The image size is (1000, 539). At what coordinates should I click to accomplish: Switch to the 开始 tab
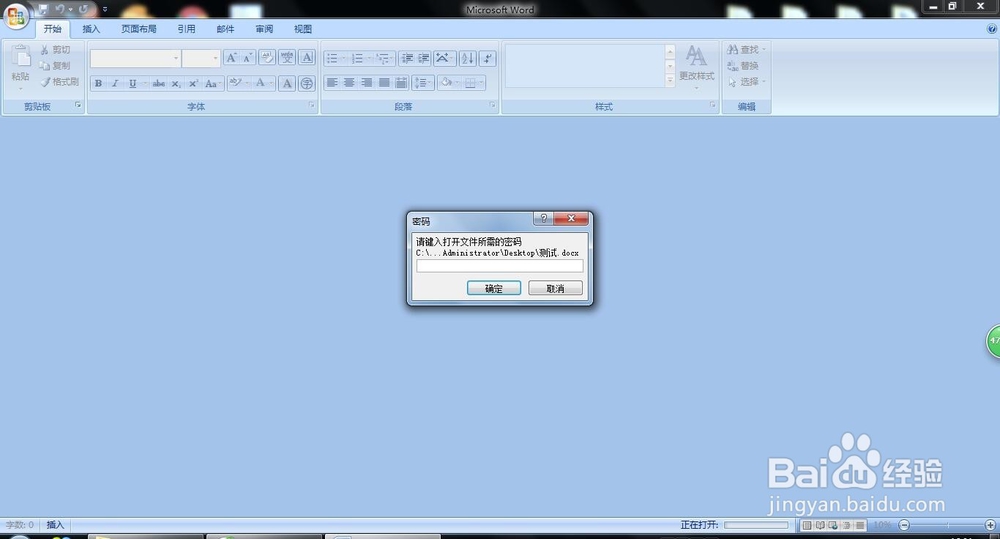pos(52,29)
